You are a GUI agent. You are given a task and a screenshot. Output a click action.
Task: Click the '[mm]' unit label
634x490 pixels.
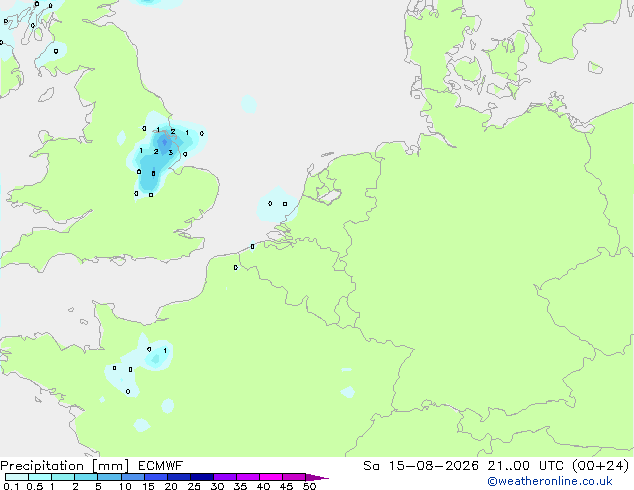click(110, 466)
